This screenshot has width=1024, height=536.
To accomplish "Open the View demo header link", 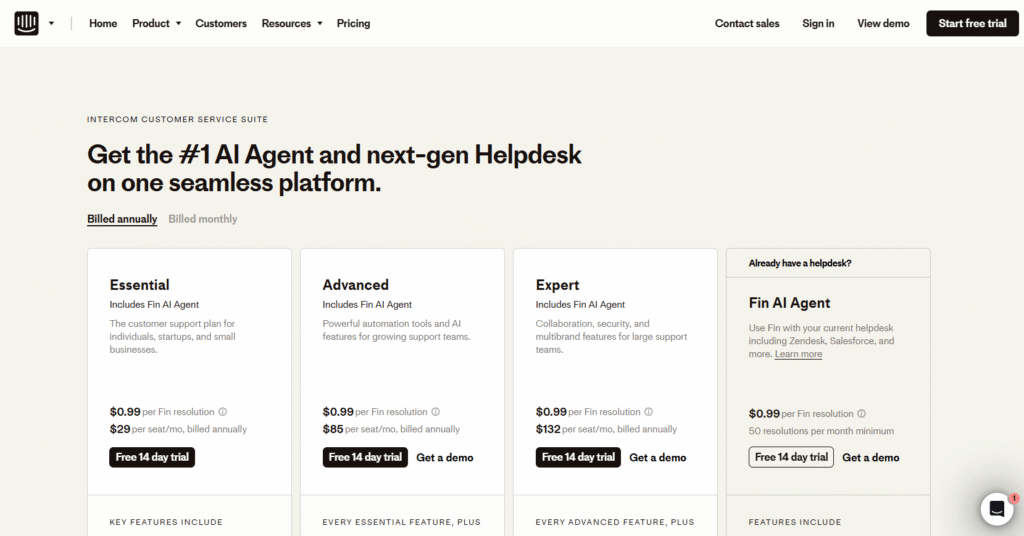I will click(883, 23).
